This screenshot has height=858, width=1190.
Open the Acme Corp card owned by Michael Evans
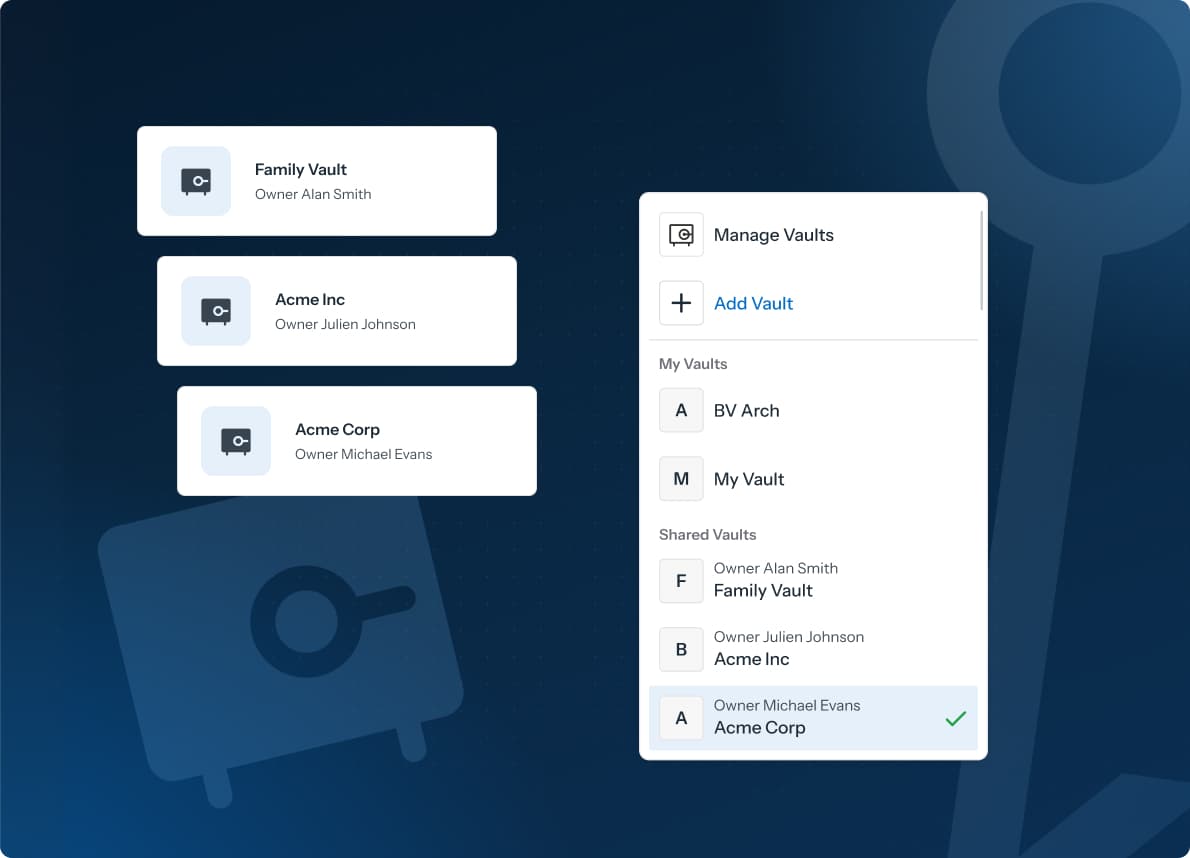pos(357,441)
